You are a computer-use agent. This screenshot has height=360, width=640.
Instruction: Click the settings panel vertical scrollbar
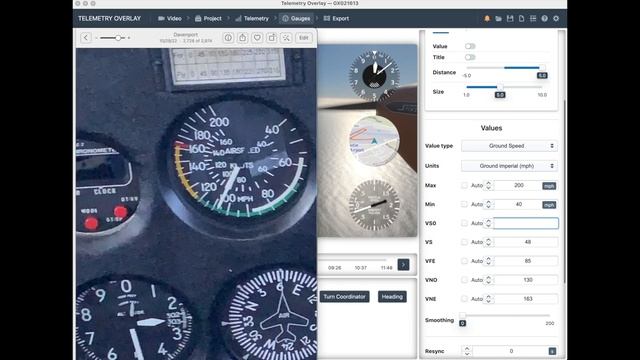[565, 191]
